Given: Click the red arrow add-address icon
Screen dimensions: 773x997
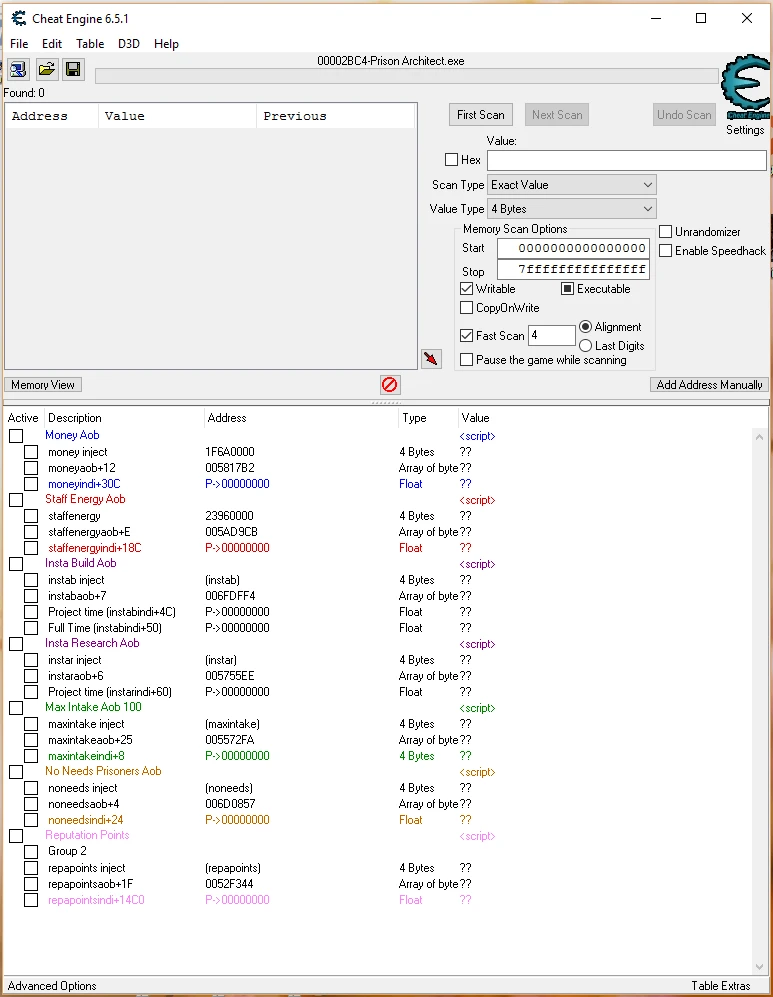Looking at the screenshot, I should pos(431,359).
